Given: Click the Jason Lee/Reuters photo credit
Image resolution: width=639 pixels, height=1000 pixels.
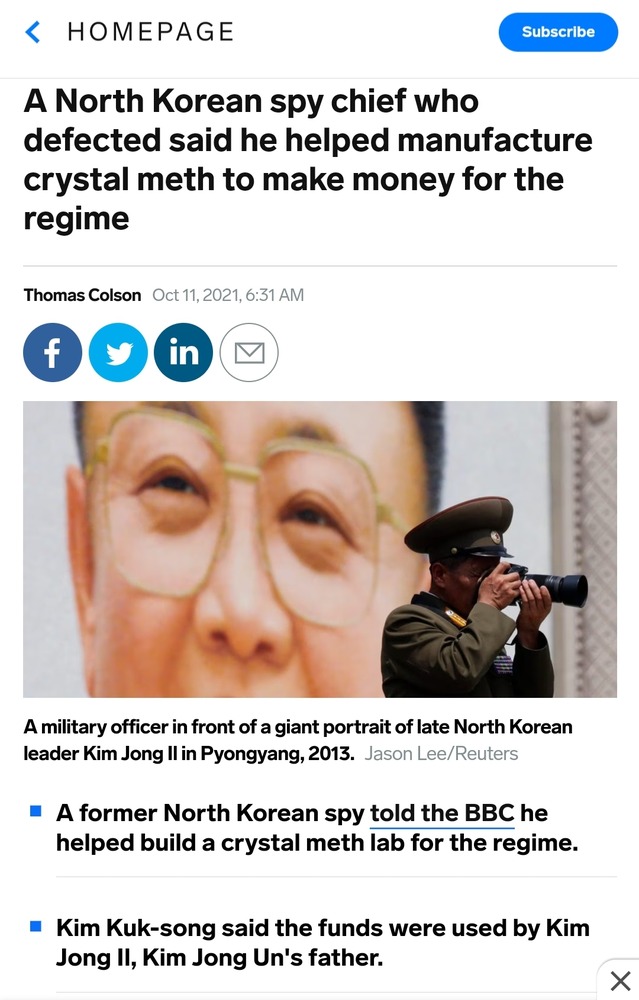Looking at the screenshot, I should [441, 754].
